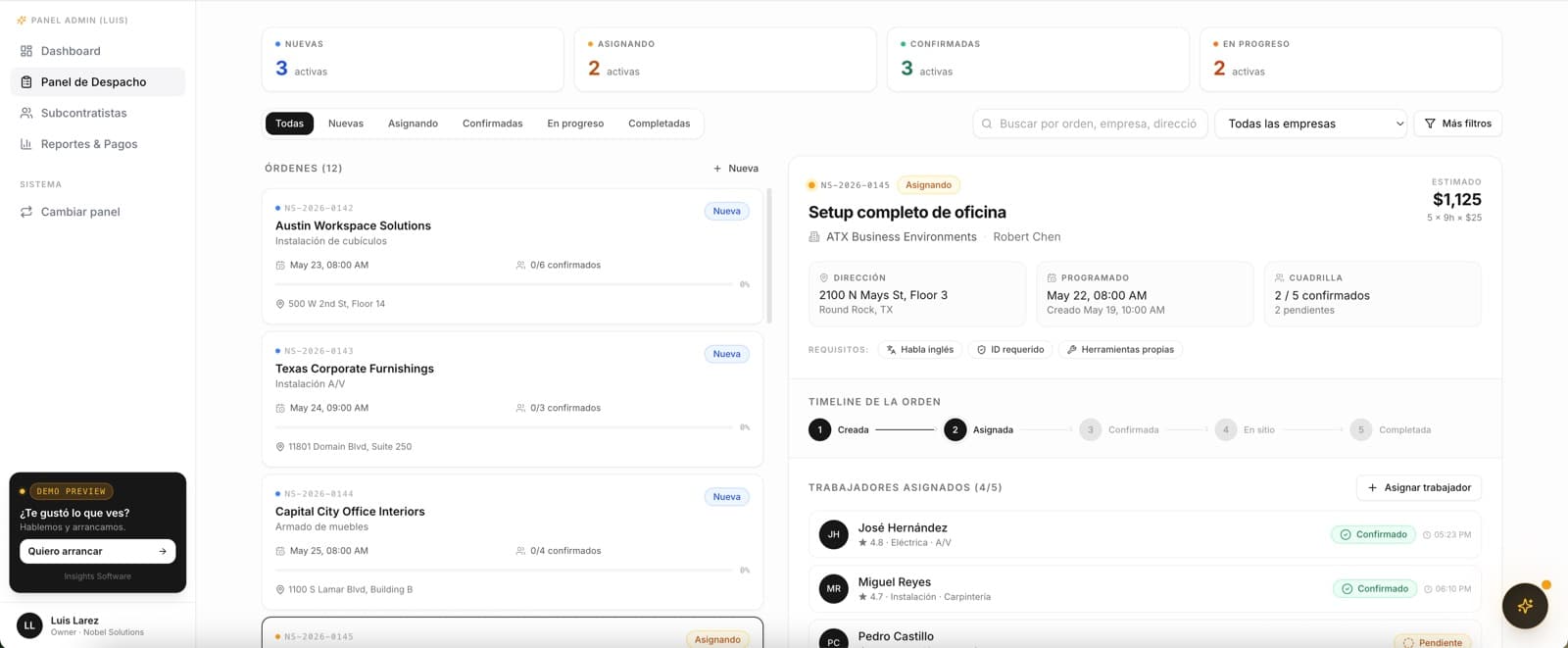Click the Asignando 2 activas summary card

725,60
